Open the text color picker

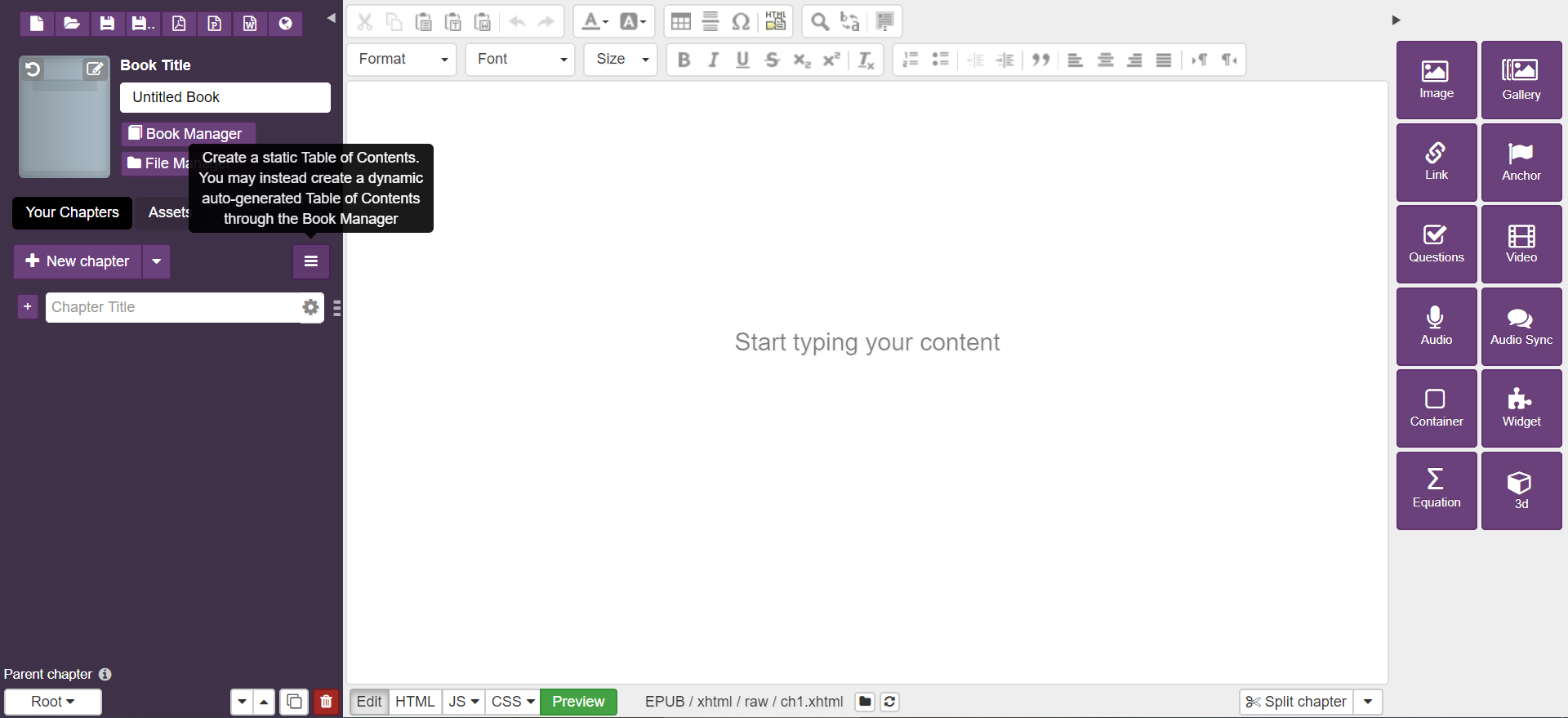point(595,22)
